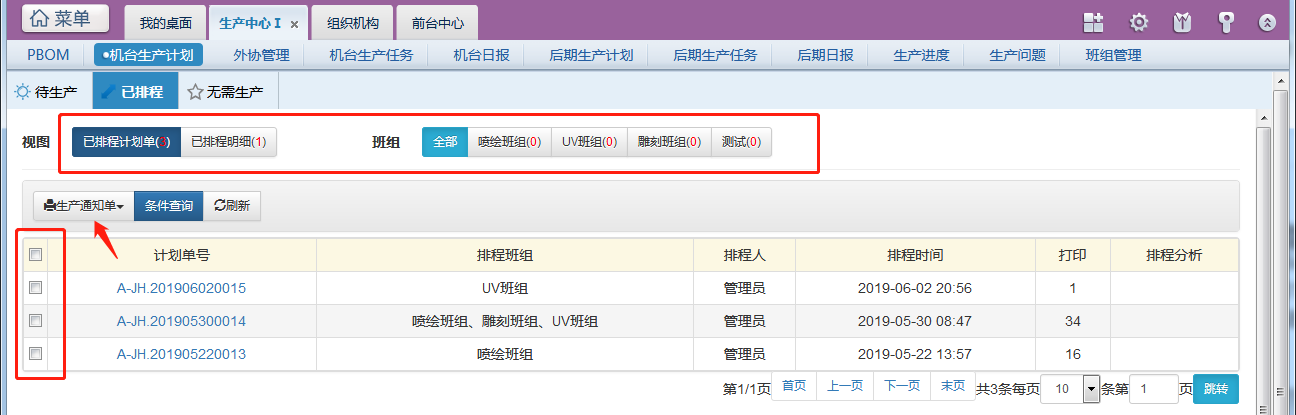Viewport: 1296px width, 415px height.
Task: Open 生产问题 menu item
Action: pyautogui.click(x=1017, y=55)
